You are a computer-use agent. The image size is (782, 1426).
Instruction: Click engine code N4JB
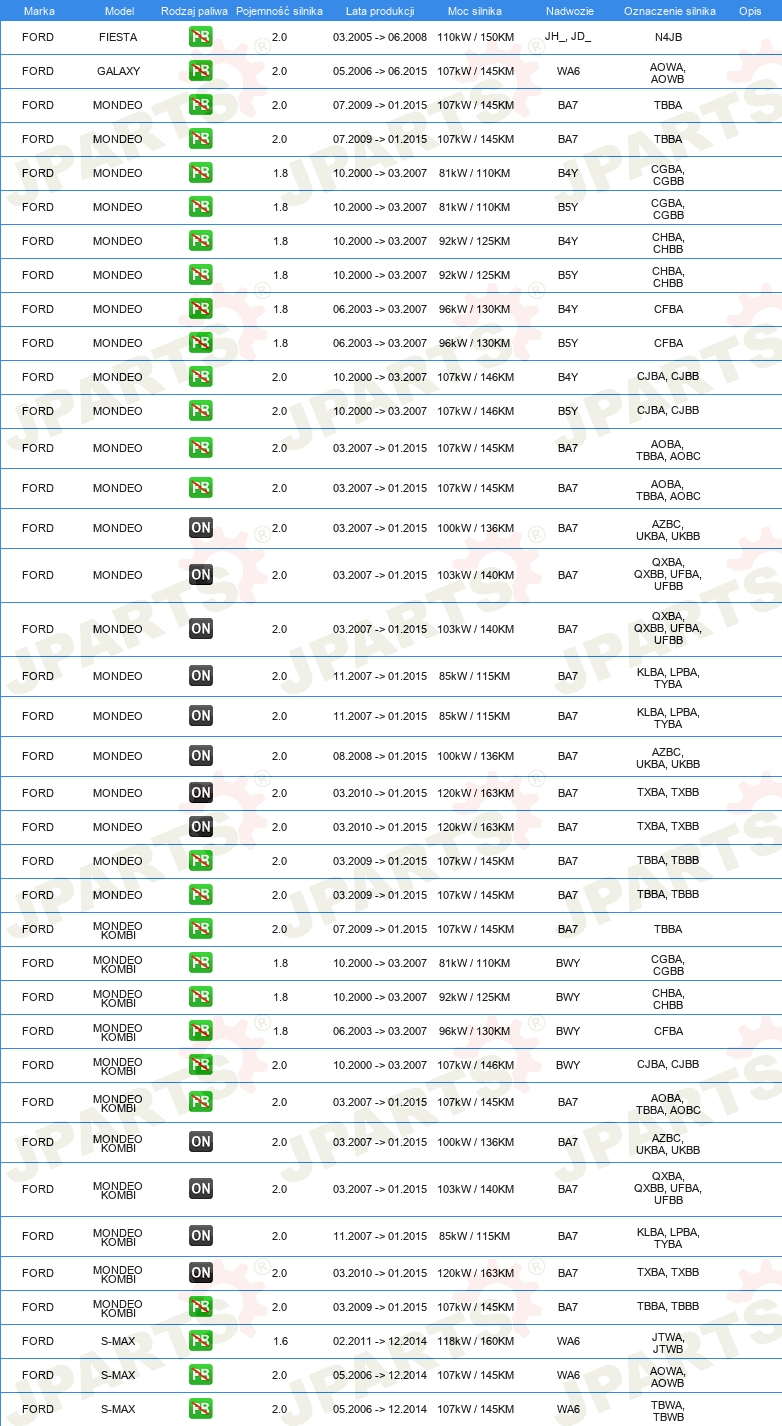tap(668, 37)
